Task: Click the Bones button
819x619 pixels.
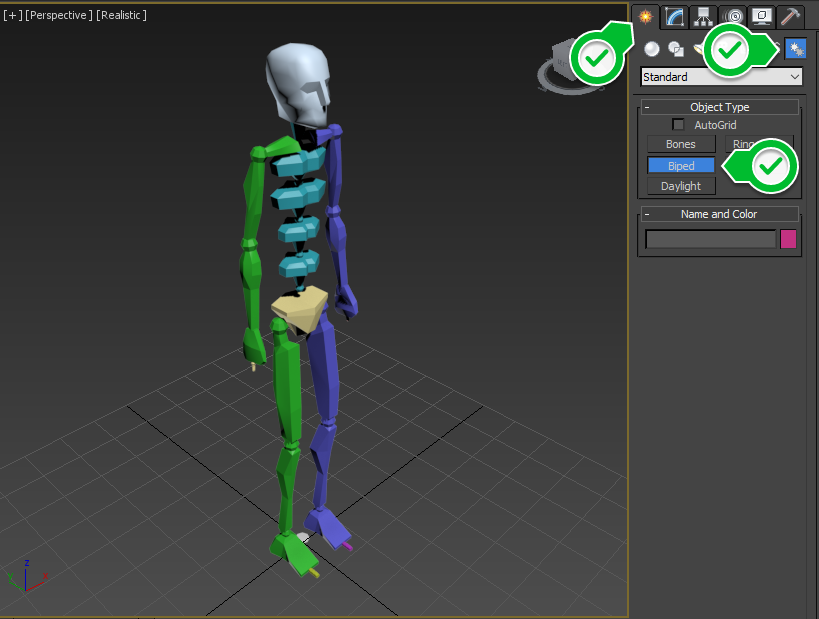Action: point(681,144)
